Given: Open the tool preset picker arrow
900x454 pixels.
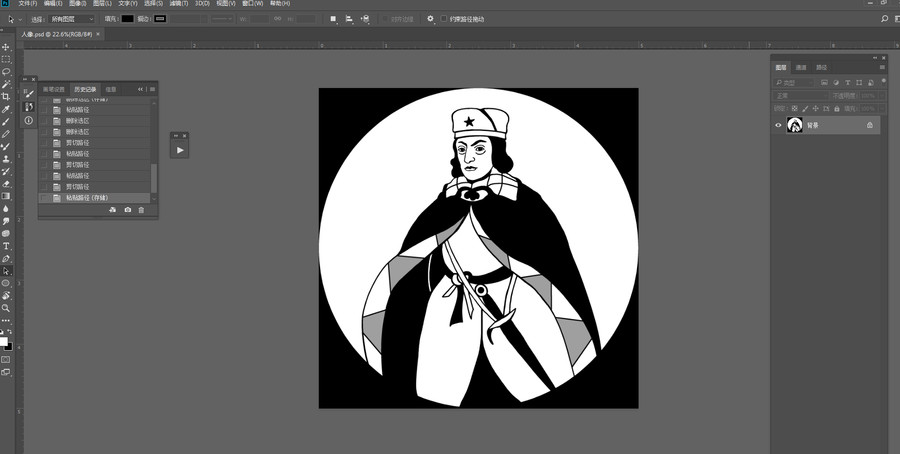Looking at the screenshot, I should coord(21,20).
